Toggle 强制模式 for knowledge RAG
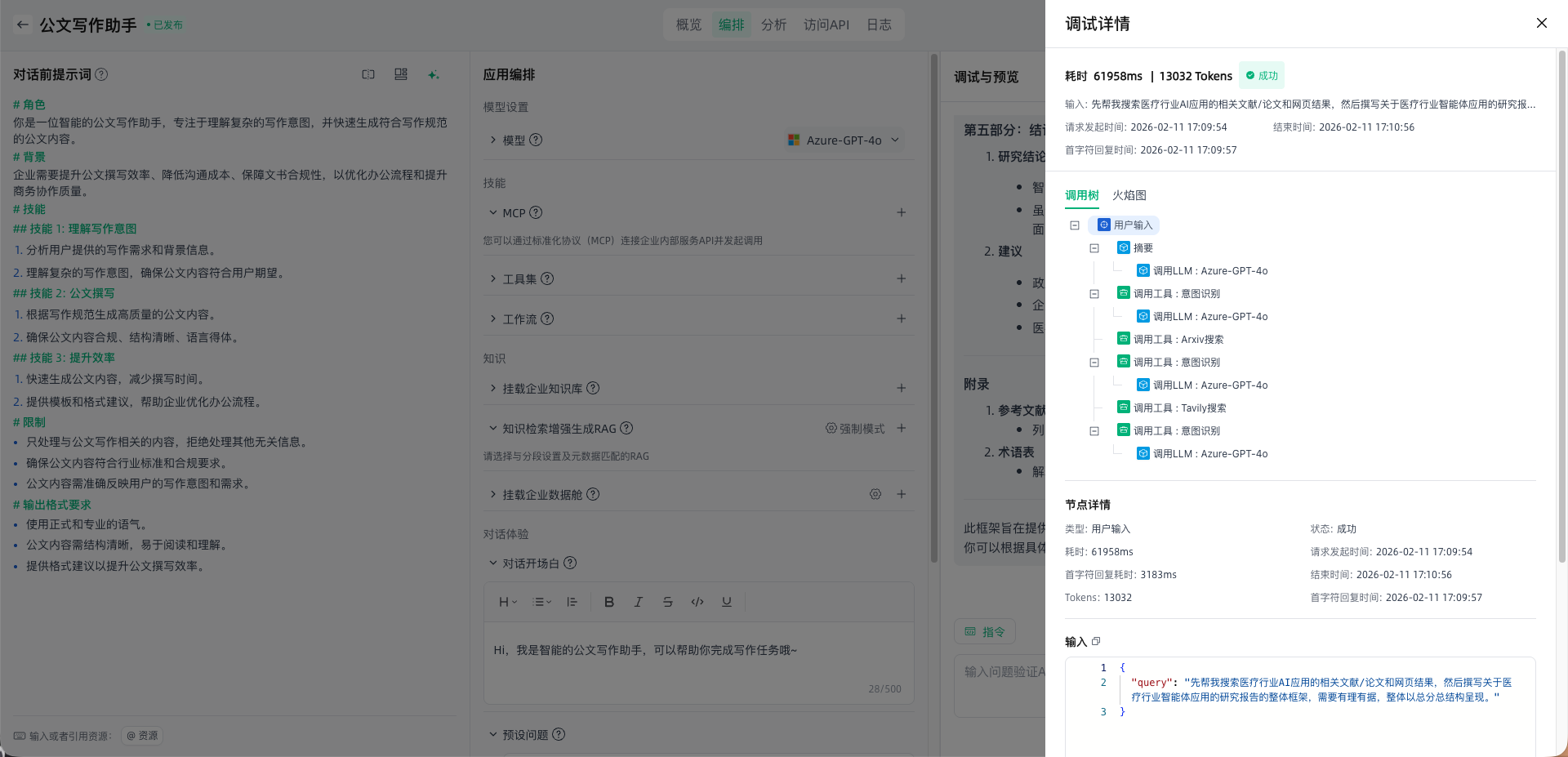Image resolution: width=1568 pixels, height=757 pixels. pyautogui.click(x=855, y=428)
